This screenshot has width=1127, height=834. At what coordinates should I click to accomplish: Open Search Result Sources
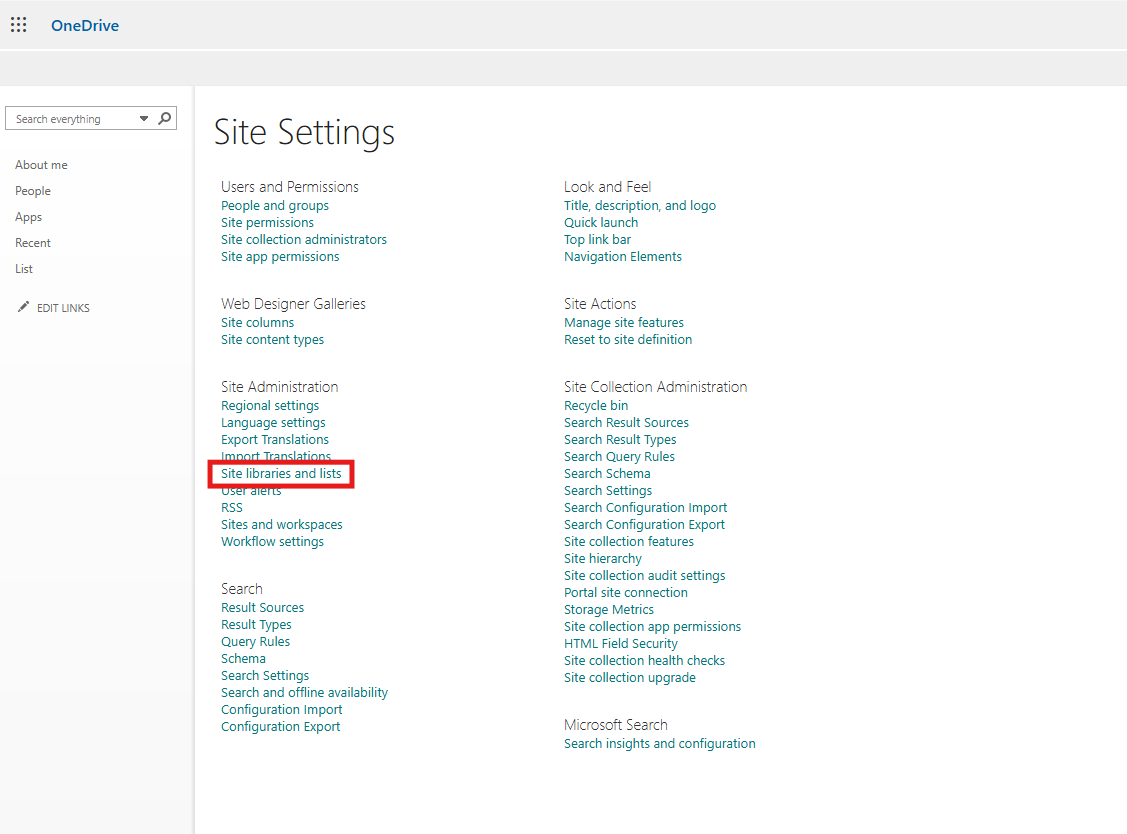point(626,423)
